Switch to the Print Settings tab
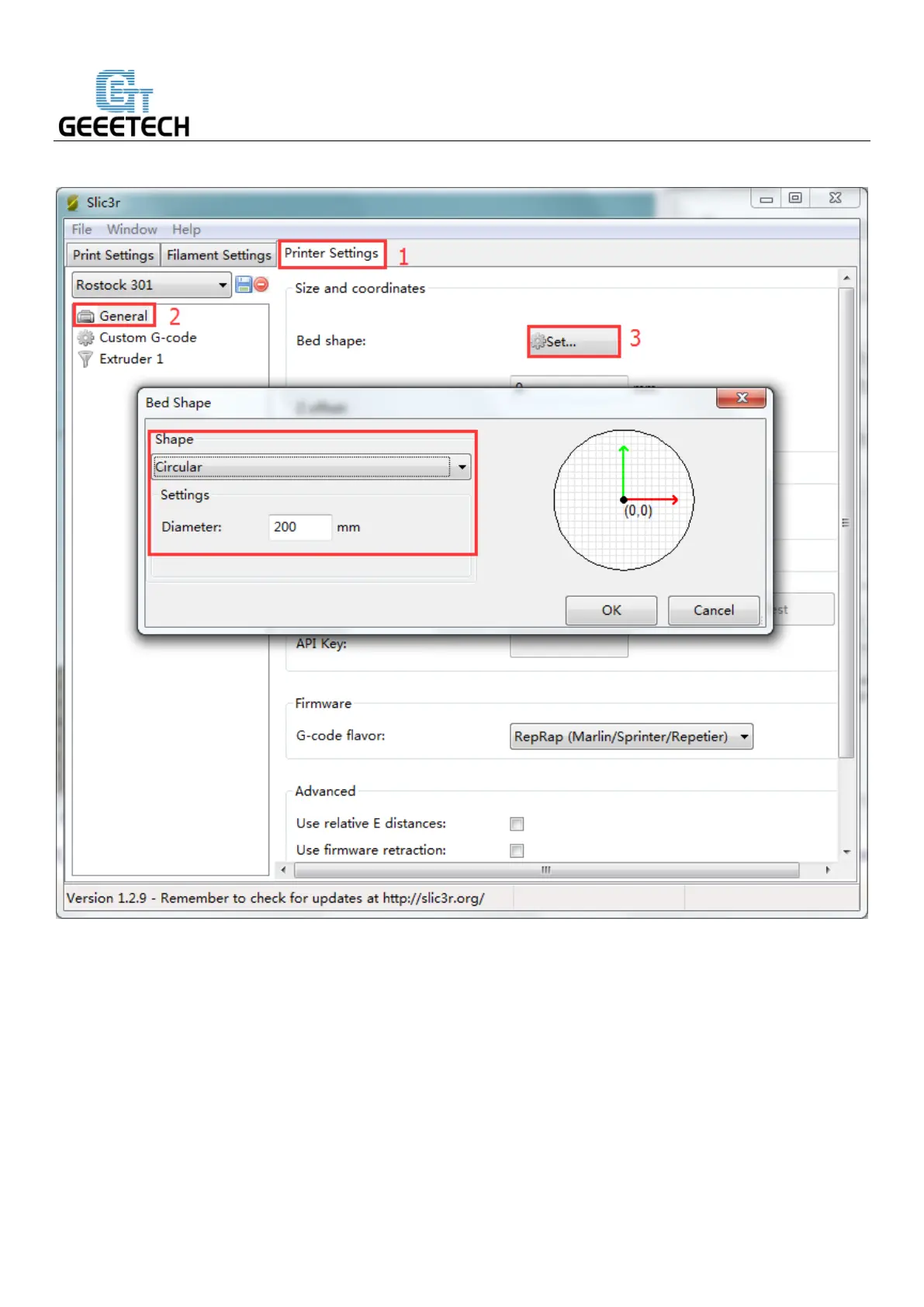Screen dimensions: 924x1307 pos(113,255)
